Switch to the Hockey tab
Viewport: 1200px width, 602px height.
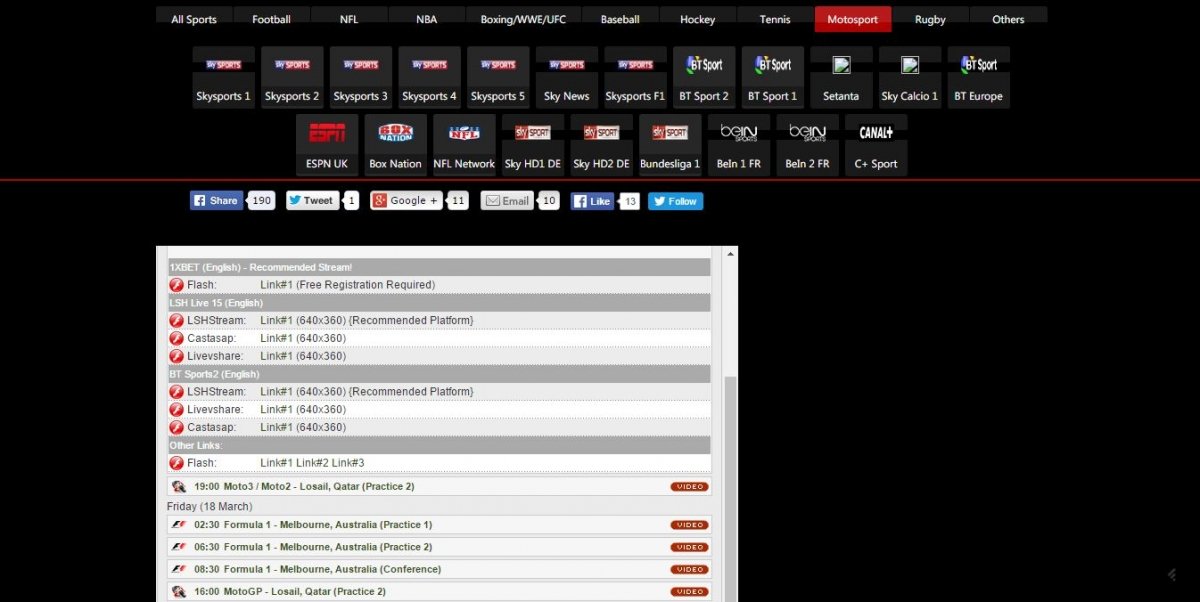[698, 19]
